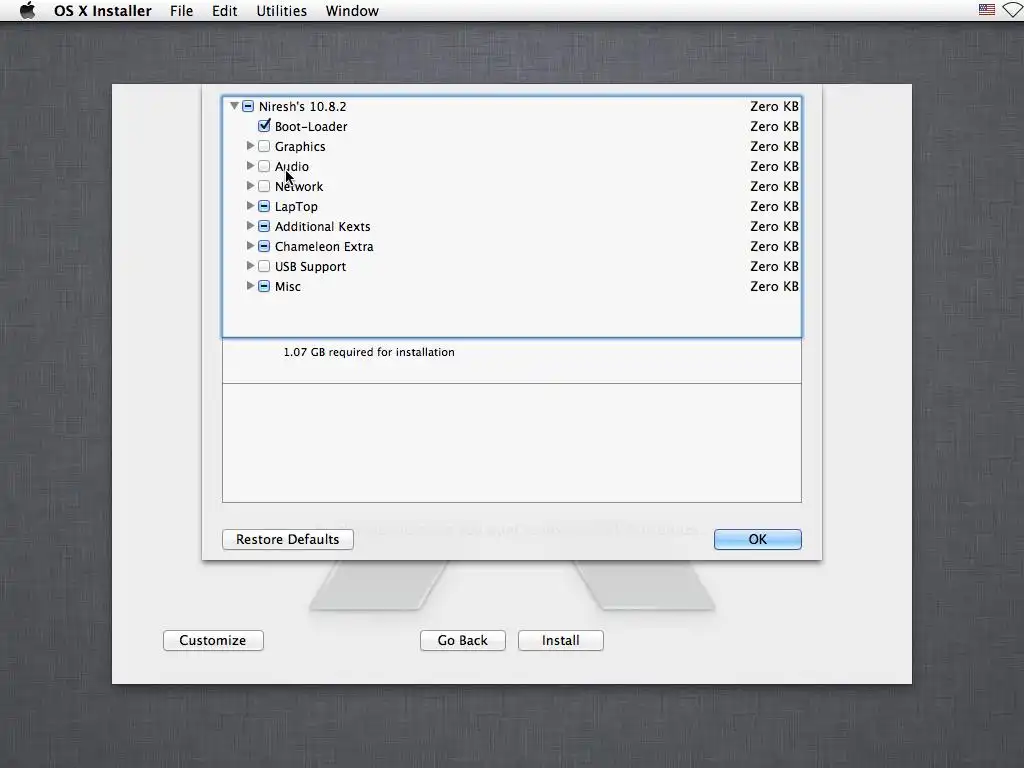1024x768 pixels.
Task: Select the Misc row label
Action: 288,287
